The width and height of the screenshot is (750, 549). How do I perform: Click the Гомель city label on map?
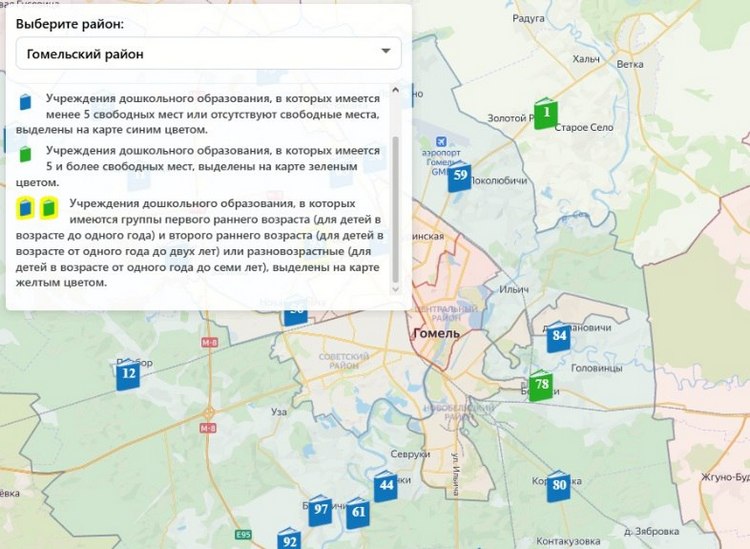[x=435, y=334]
